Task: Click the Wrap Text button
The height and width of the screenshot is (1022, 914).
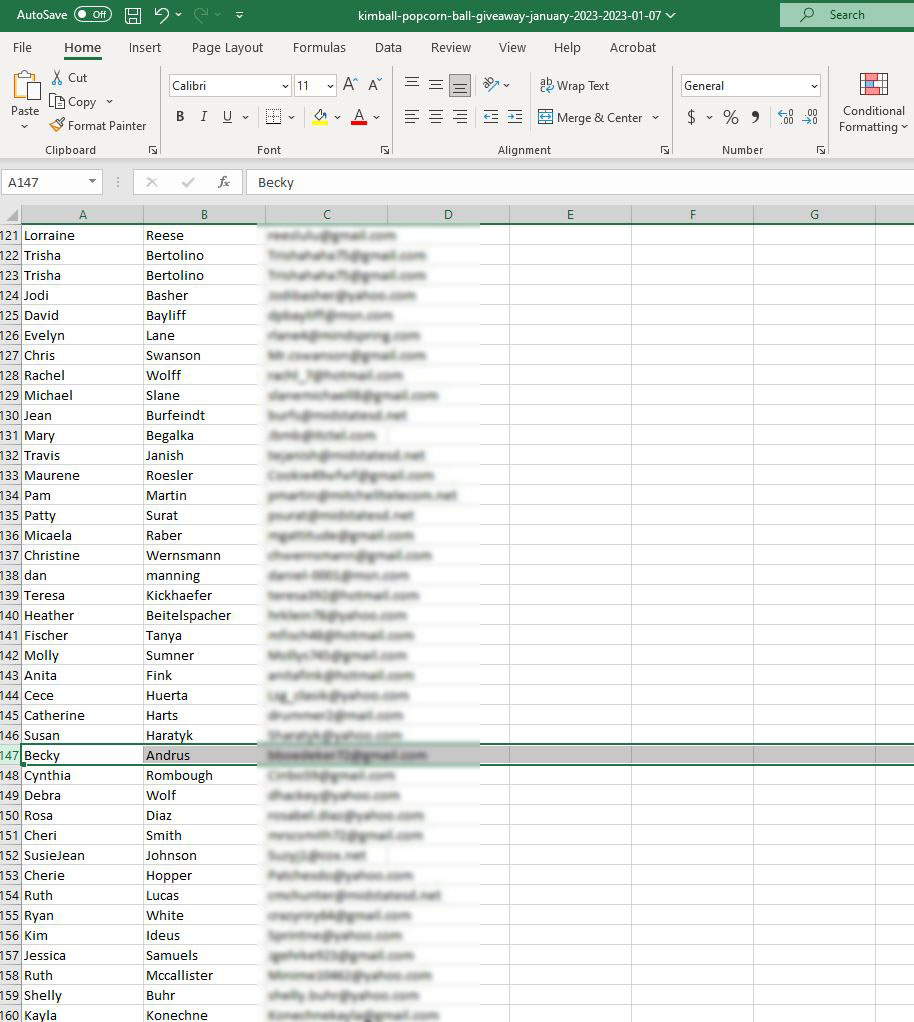Action: tap(574, 86)
